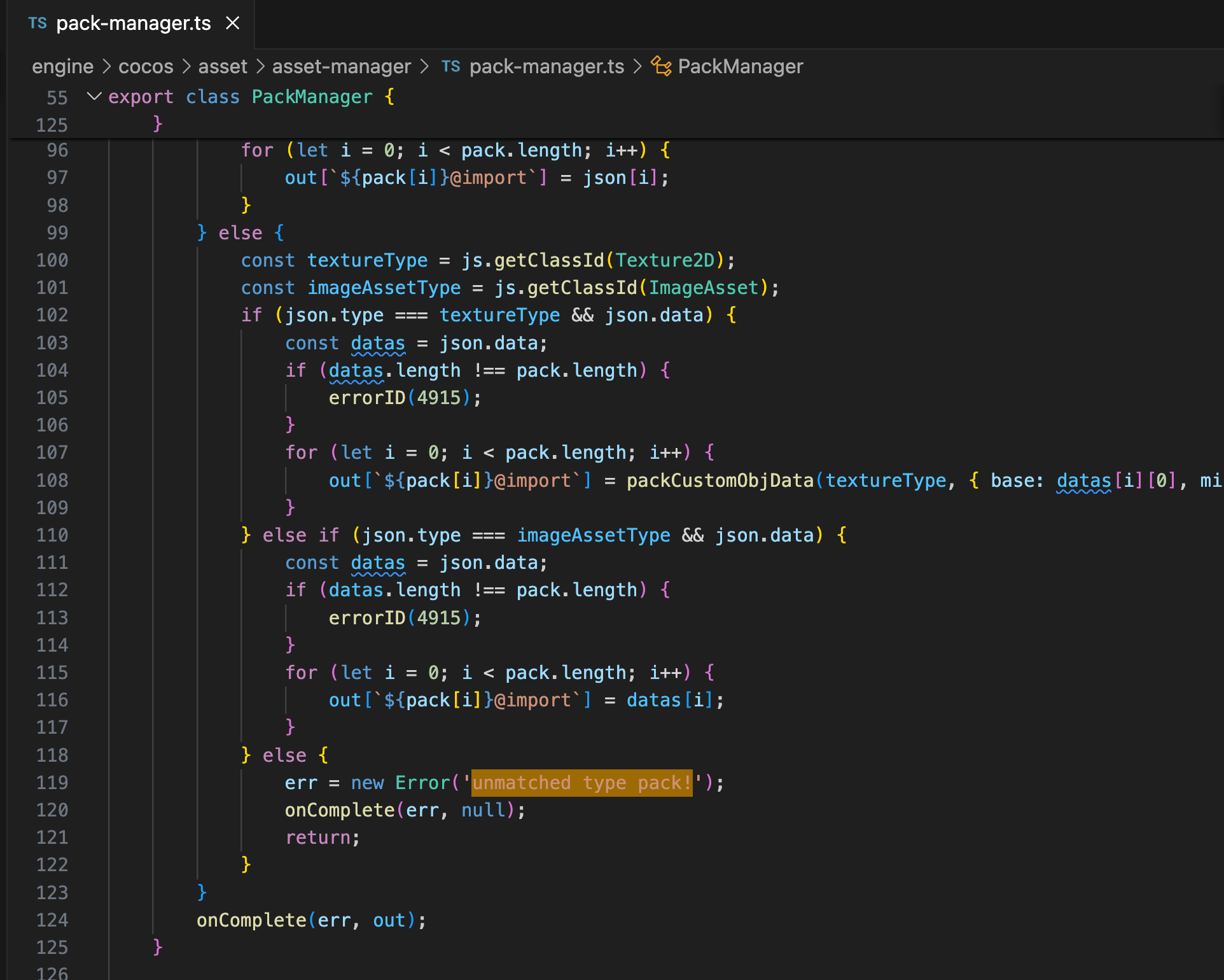Click the TS icon in breadcrumb

click(x=450, y=66)
